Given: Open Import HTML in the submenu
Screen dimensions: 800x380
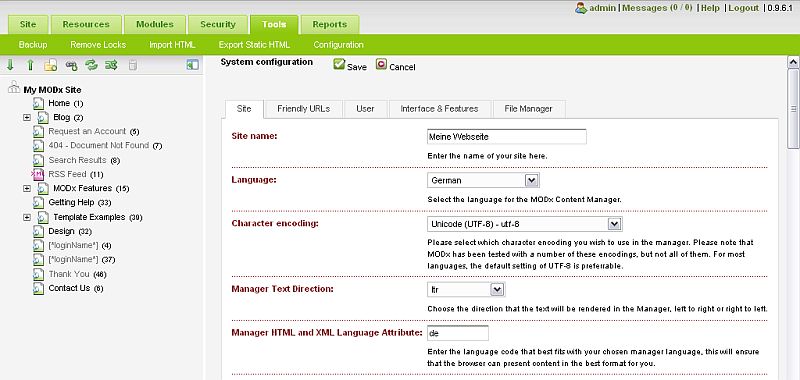Looking at the screenshot, I should 172,45.
